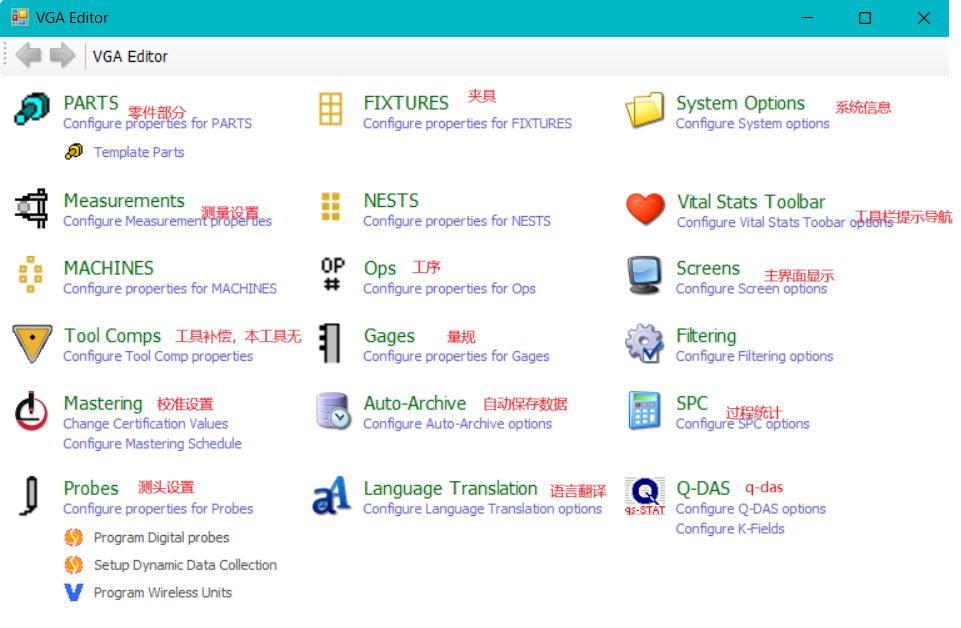Open the Q-DAS heading
The height and width of the screenshot is (628, 961).
click(x=703, y=489)
